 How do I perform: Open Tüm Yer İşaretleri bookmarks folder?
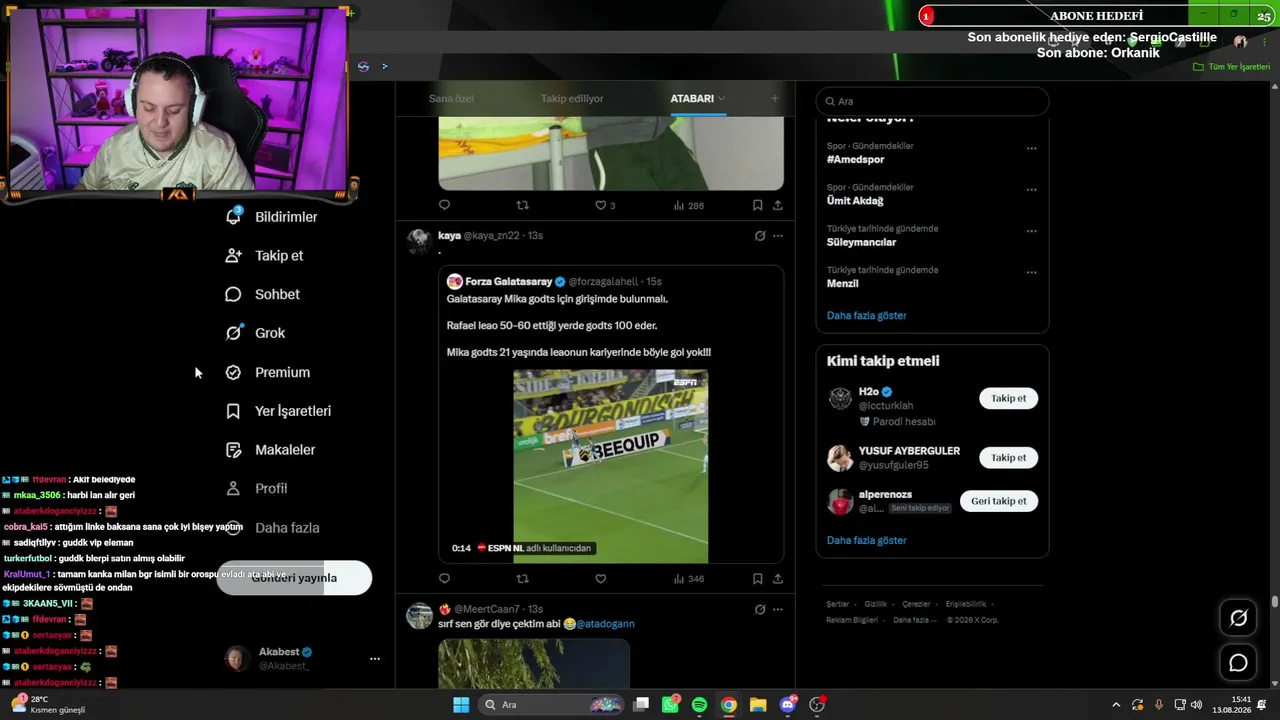click(x=1232, y=67)
